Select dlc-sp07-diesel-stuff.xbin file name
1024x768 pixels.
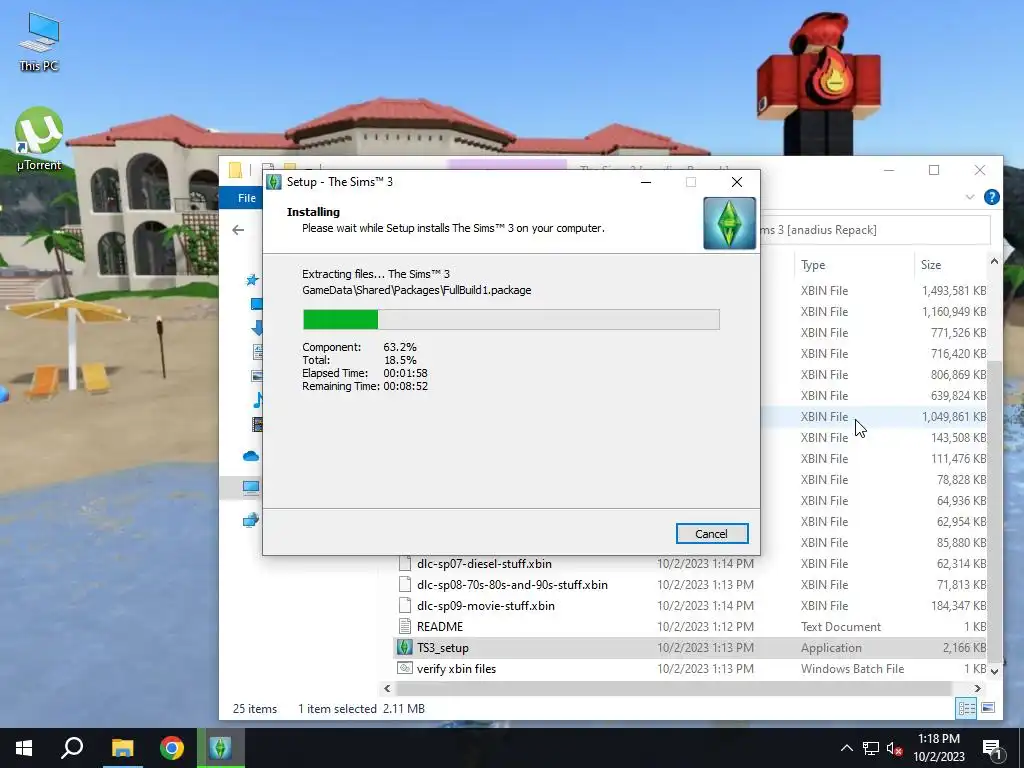484,564
